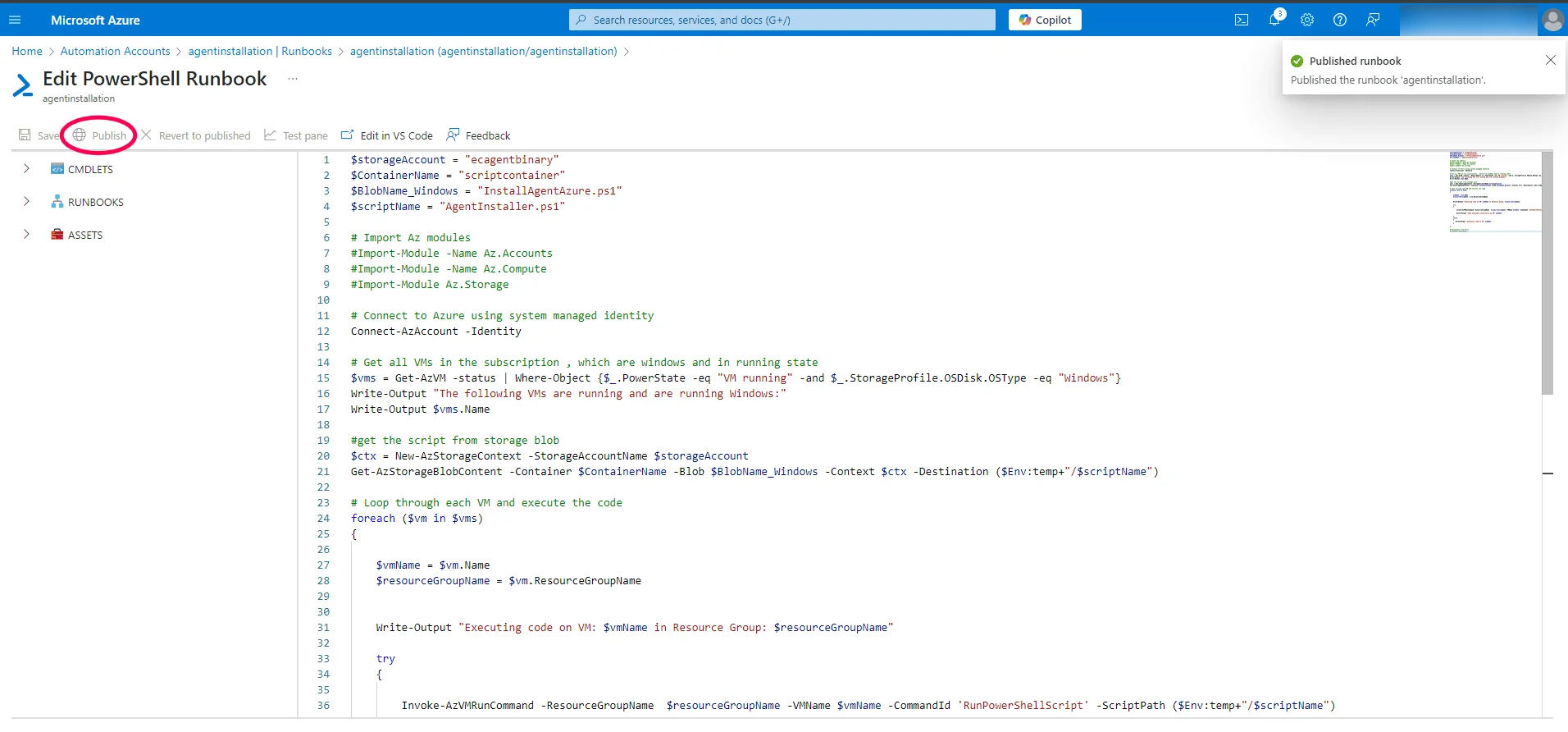Select the RUNBOOKS item
This screenshot has height=732, width=1568.
coord(87,202)
